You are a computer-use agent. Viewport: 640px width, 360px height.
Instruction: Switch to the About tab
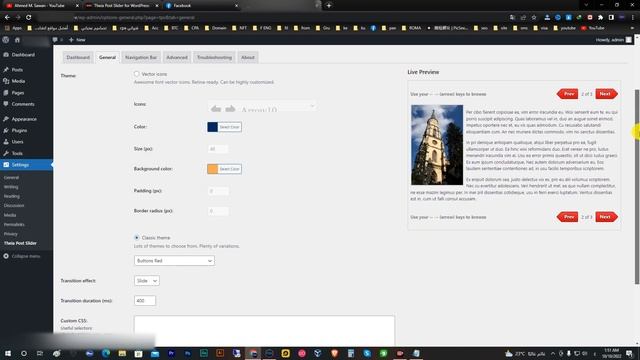(x=248, y=58)
